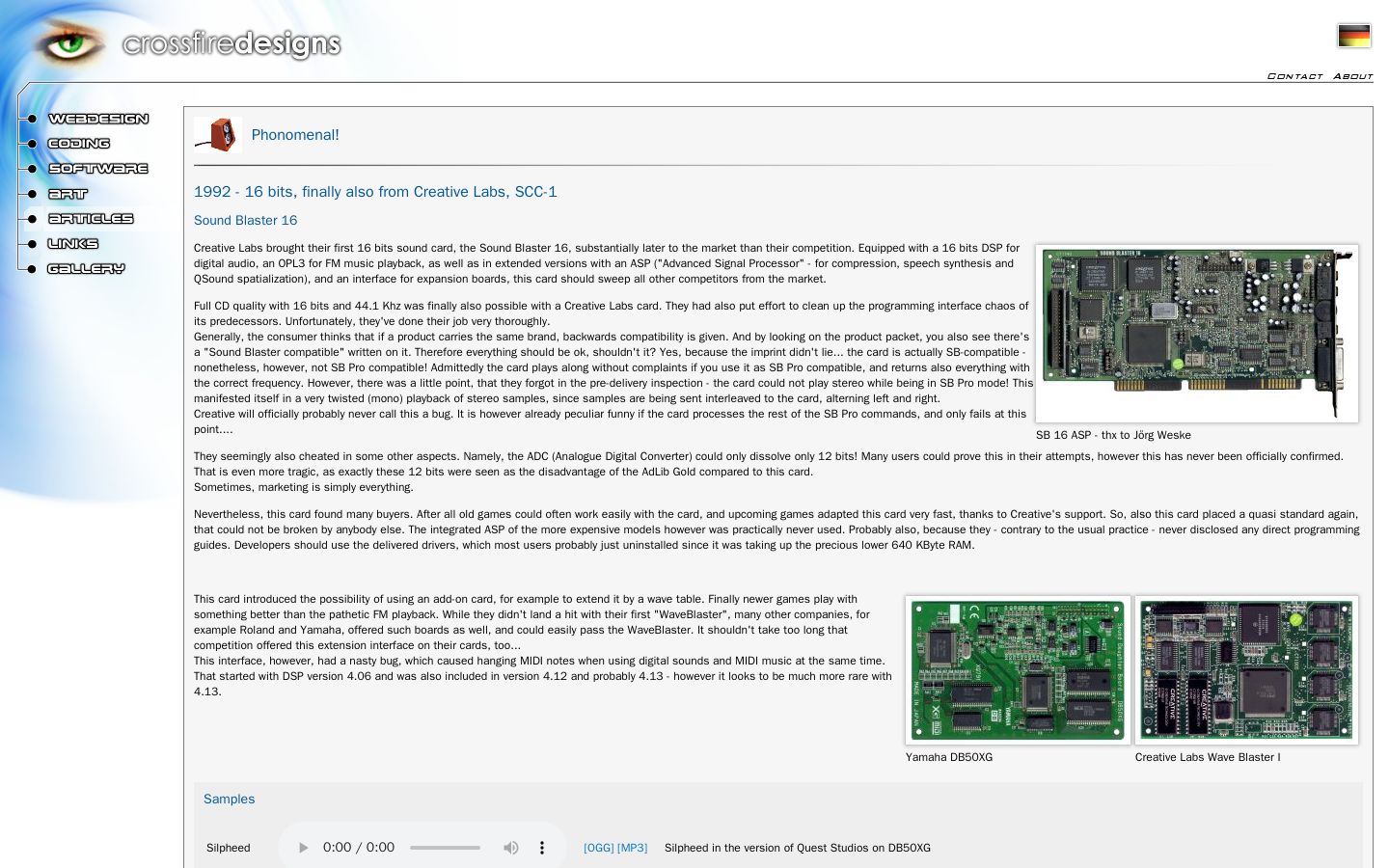This screenshot has width=1389, height=868.
Task: Click the 'Silpheed' sample label
Action: coord(229,848)
